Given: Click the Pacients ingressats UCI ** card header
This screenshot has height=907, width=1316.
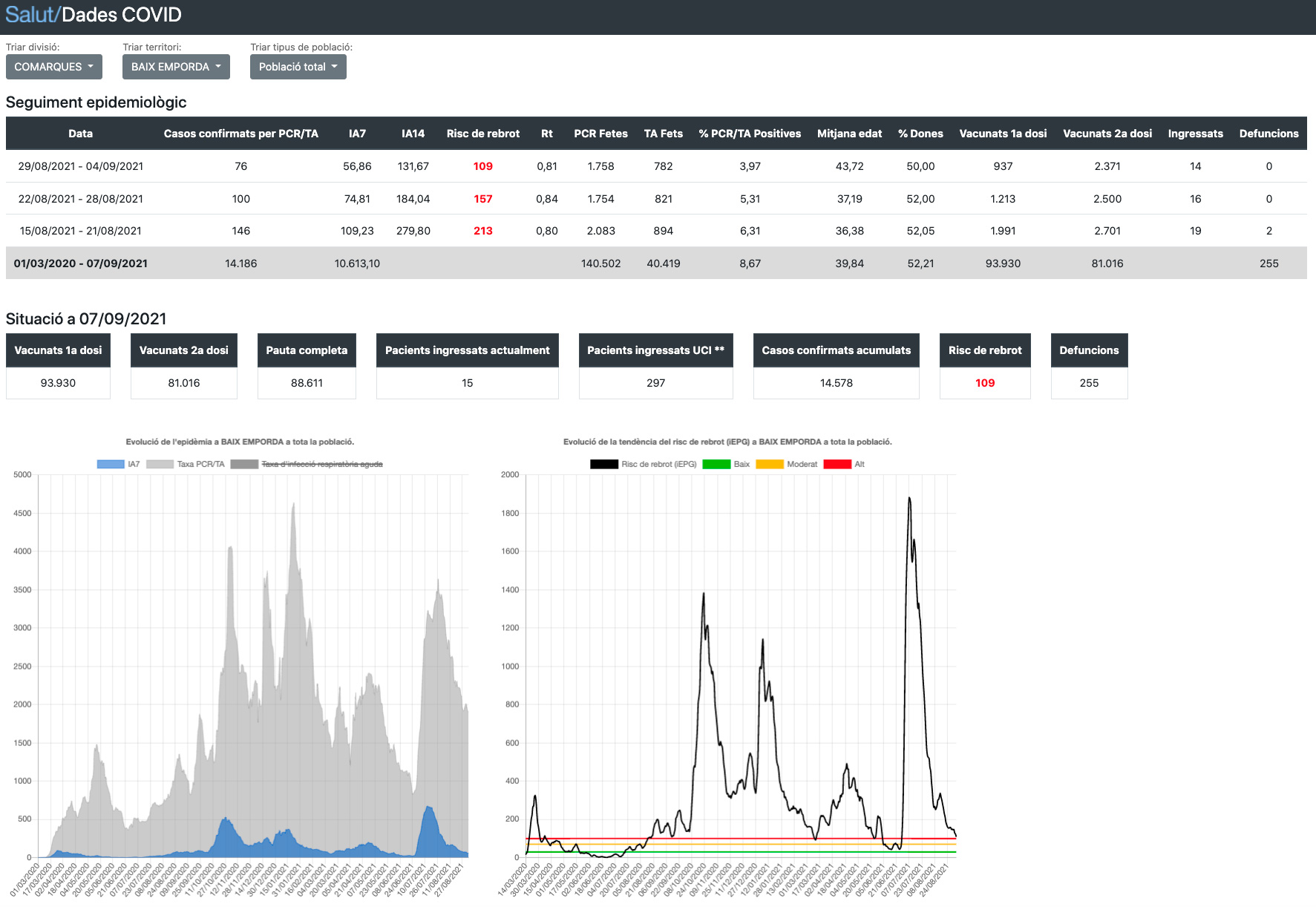Looking at the screenshot, I should 656,350.
